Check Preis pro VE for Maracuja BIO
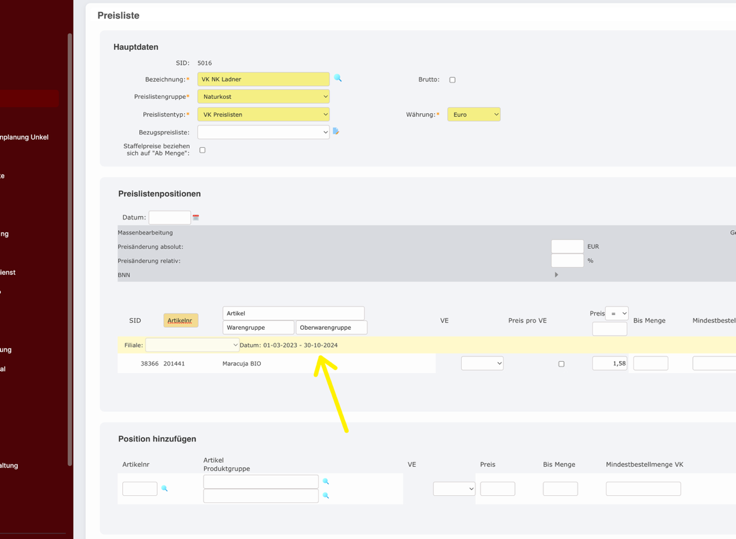Screen dimensions: 736x539 point(561,364)
